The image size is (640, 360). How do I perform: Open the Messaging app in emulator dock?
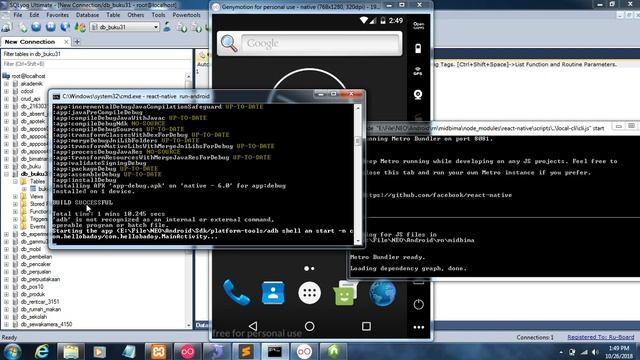[345, 293]
